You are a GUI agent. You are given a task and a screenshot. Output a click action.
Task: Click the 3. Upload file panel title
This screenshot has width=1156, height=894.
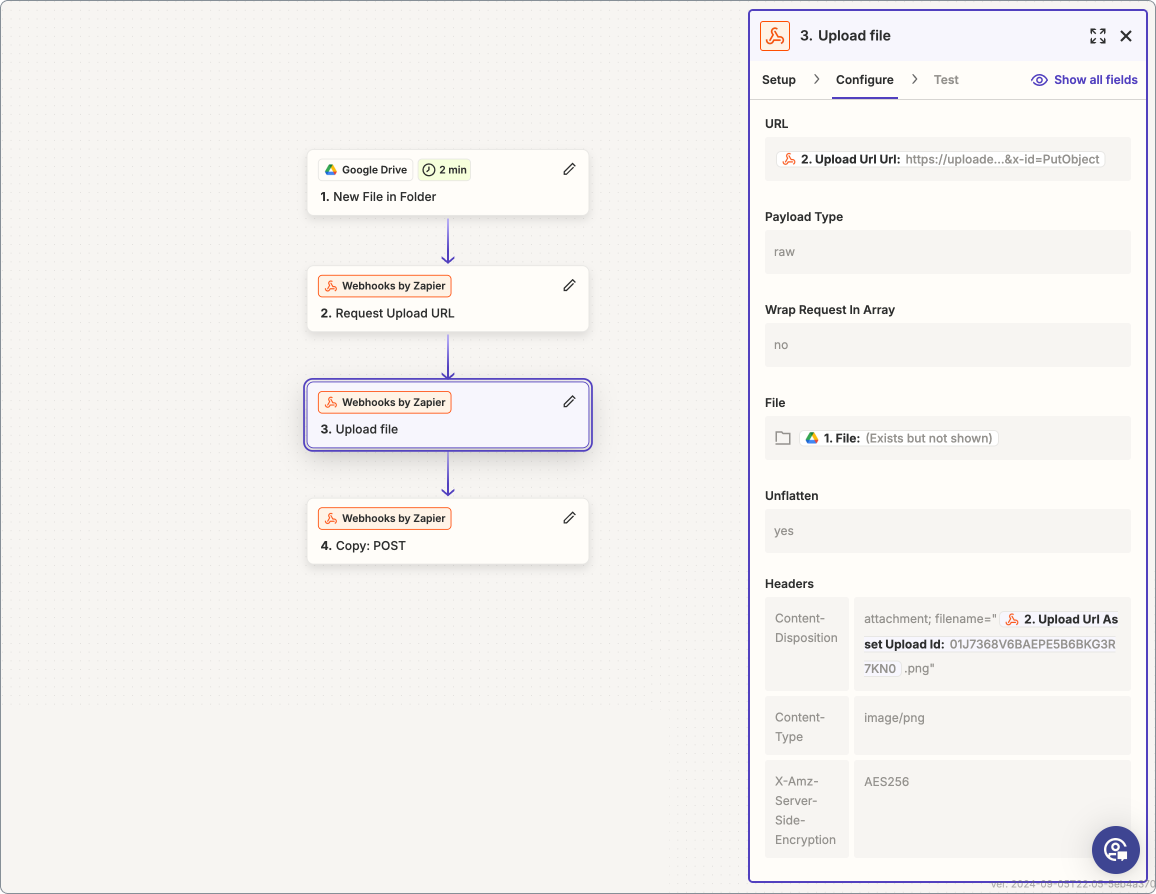pos(845,36)
